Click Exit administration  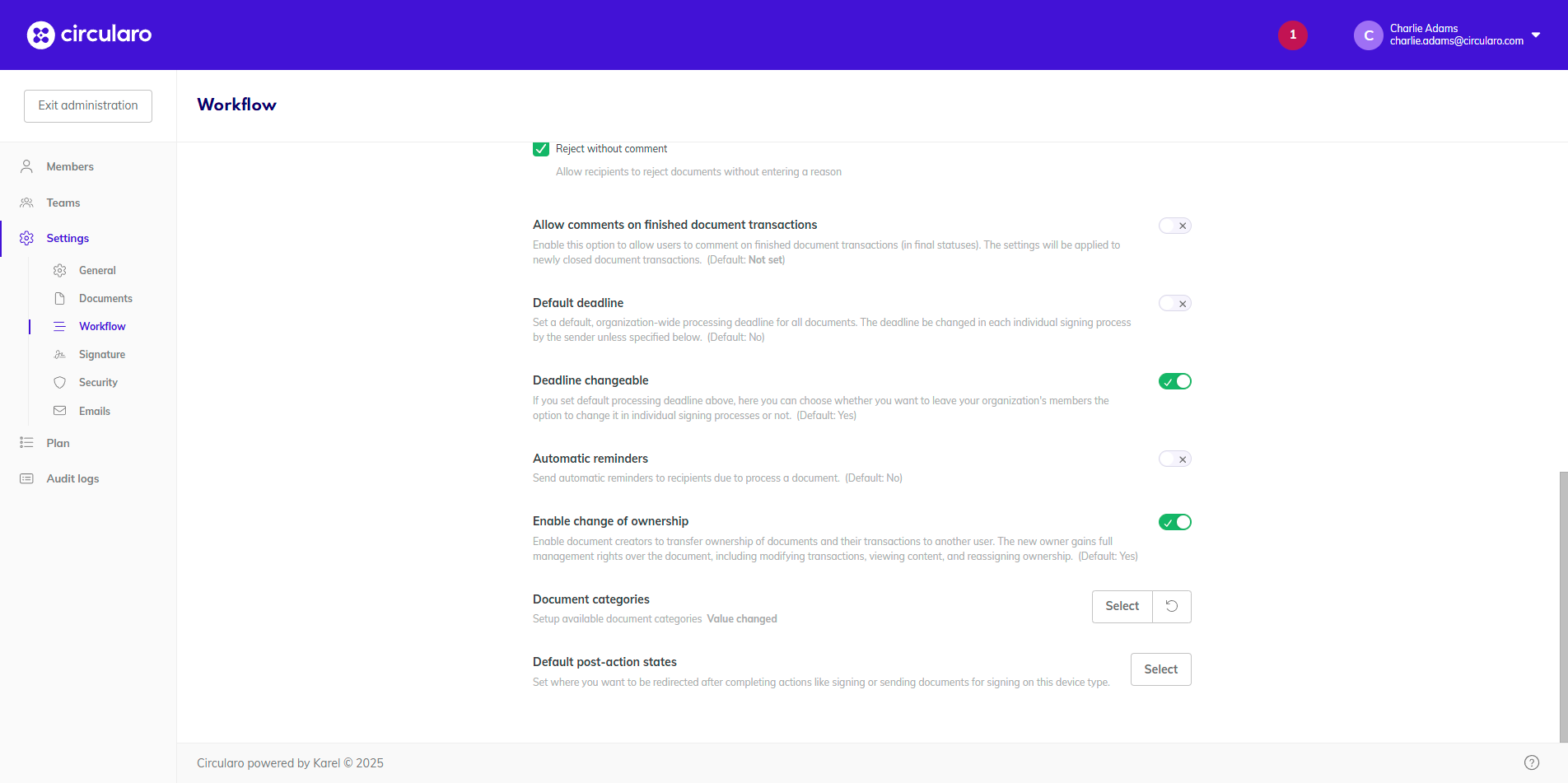[x=87, y=105]
